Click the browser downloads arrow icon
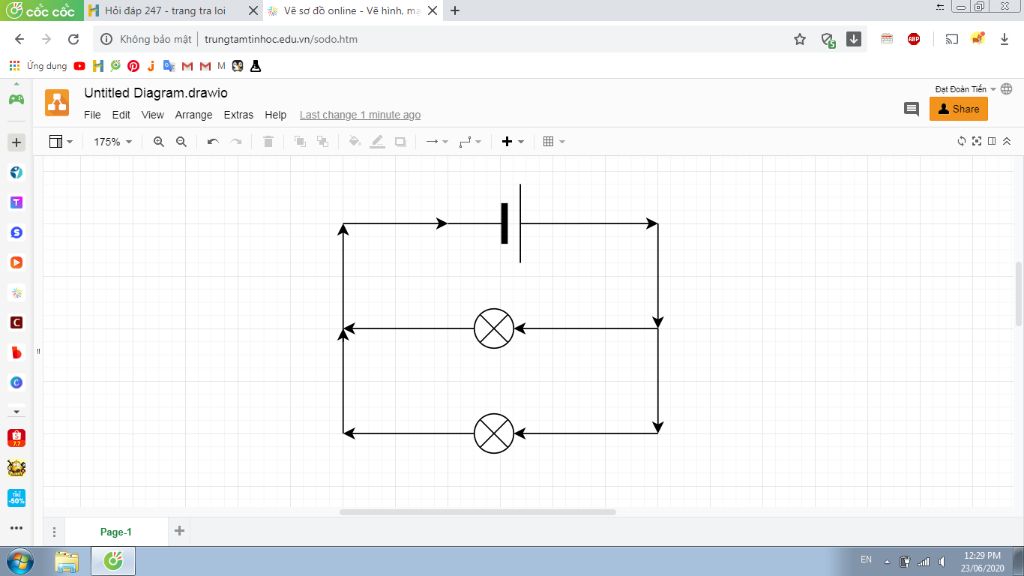 point(1004,39)
